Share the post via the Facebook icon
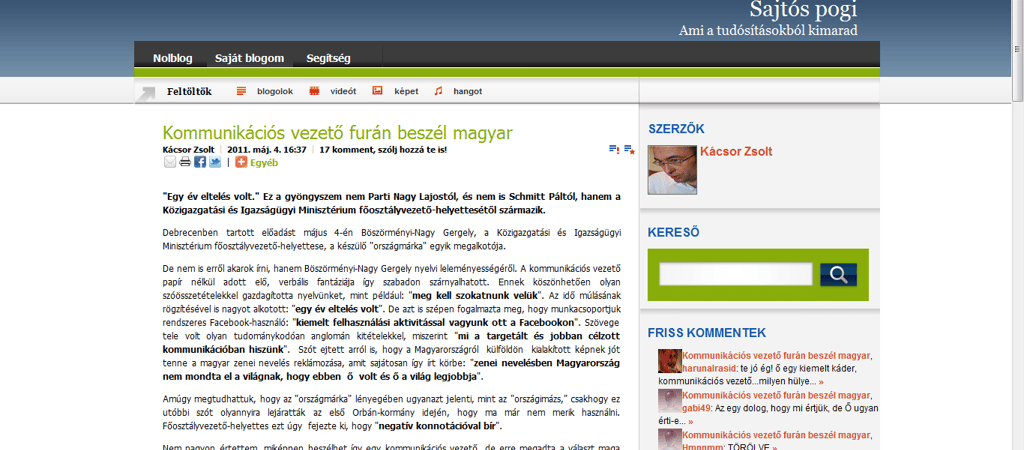1024x450 pixels. click(x=200, y=162)
